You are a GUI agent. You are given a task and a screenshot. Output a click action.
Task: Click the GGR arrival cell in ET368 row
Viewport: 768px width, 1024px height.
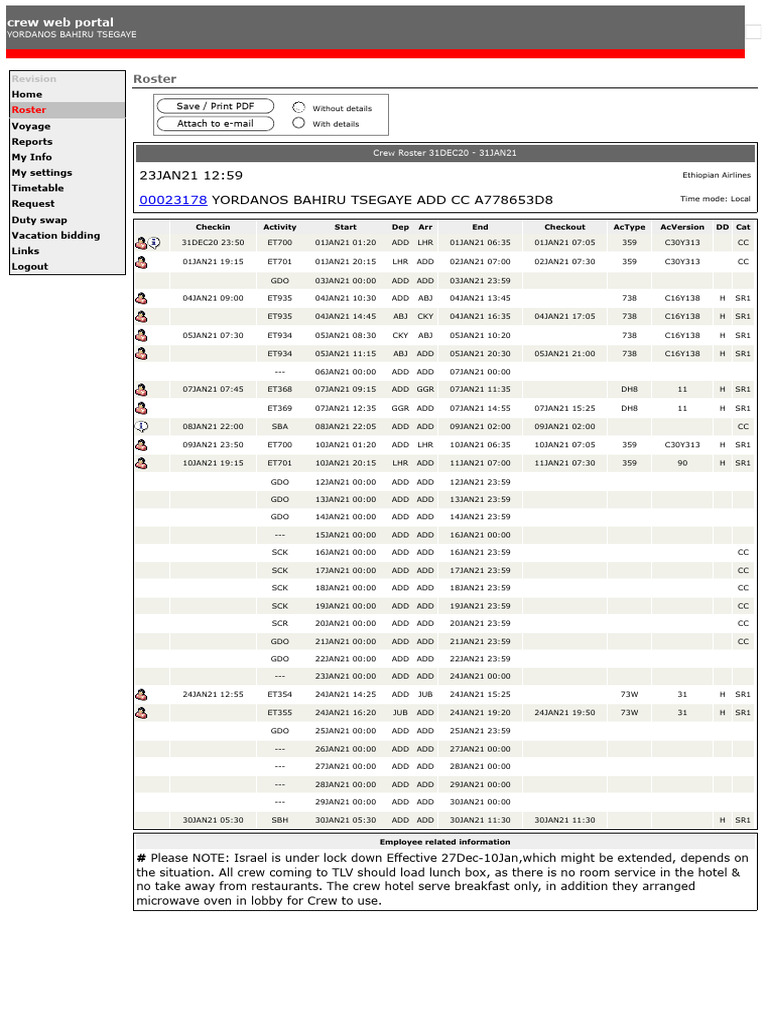[x=425, y=389]
